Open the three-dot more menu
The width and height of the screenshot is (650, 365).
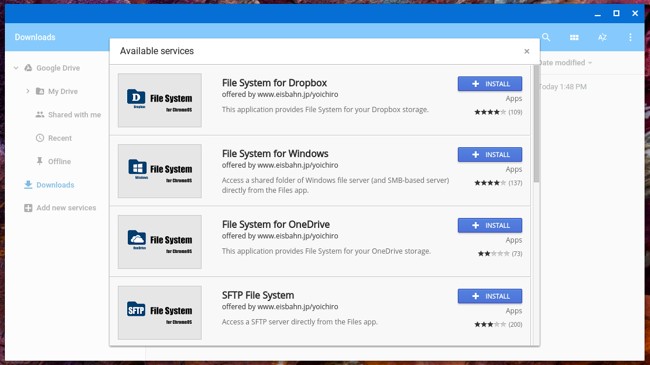(630, 37)
